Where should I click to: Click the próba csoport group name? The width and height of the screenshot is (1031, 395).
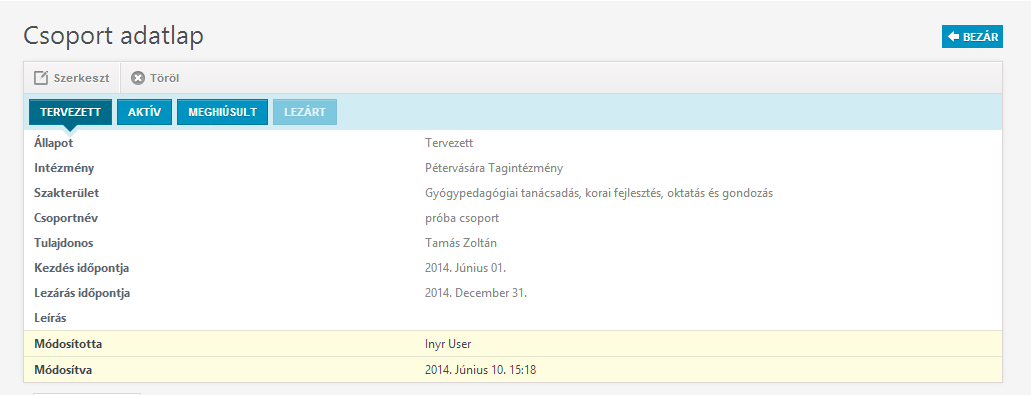tap(462, 218)
